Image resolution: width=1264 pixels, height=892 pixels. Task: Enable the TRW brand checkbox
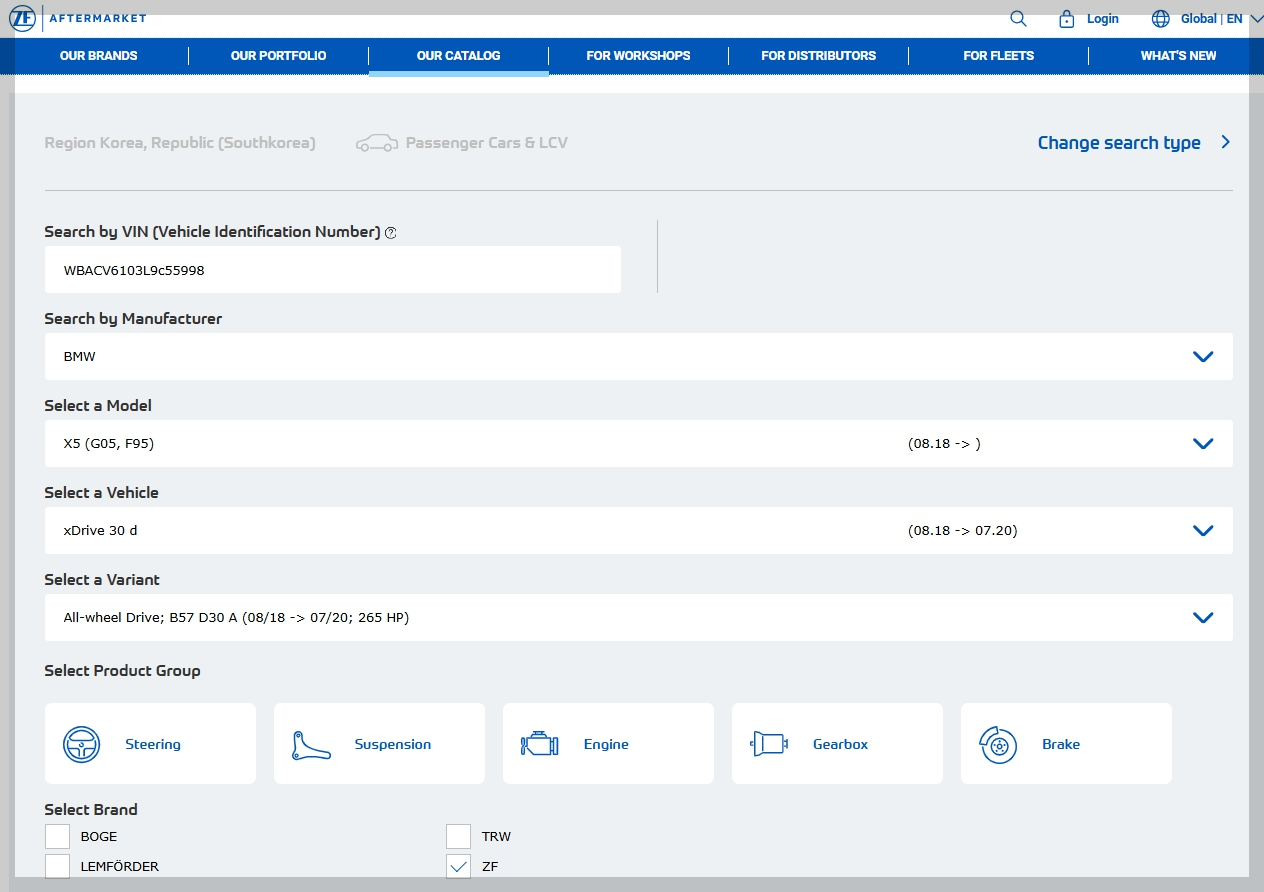click(x=458, y=836)
